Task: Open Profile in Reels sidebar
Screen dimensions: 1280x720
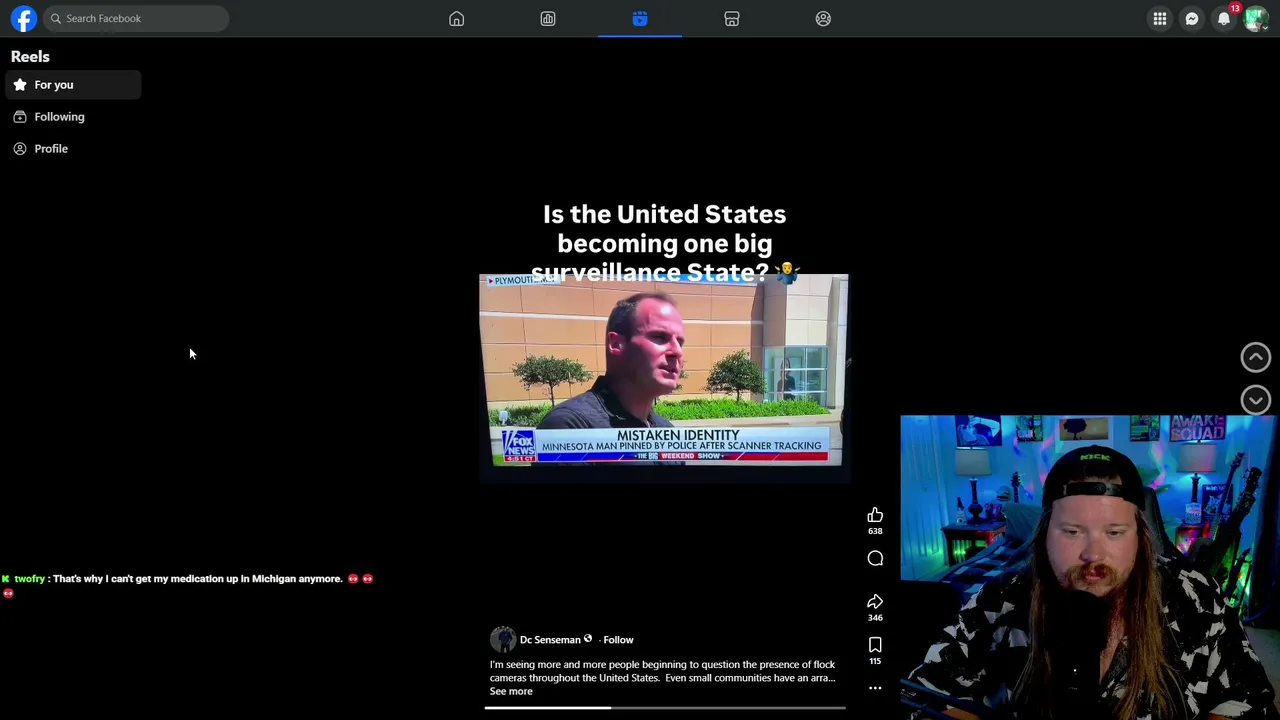Action: tap(73, 149)
